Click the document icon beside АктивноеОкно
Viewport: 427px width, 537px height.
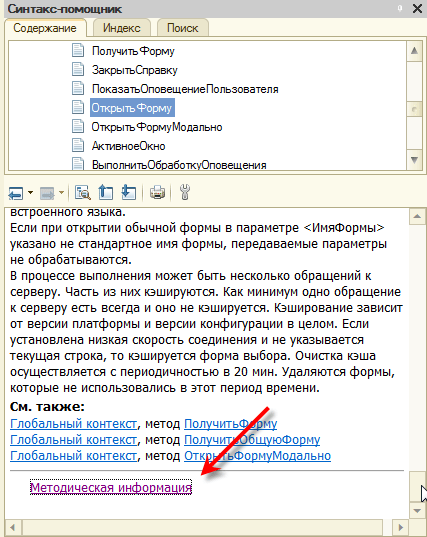pyautogui.click(x=78, y=145)
